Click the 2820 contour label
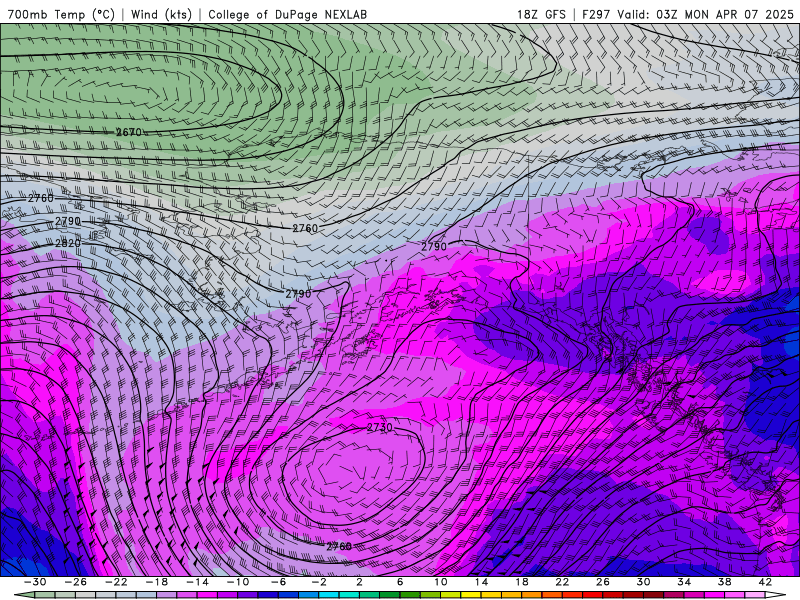Image resolution: width=800 pixels, height=600 pixels. tap(68, 243)
